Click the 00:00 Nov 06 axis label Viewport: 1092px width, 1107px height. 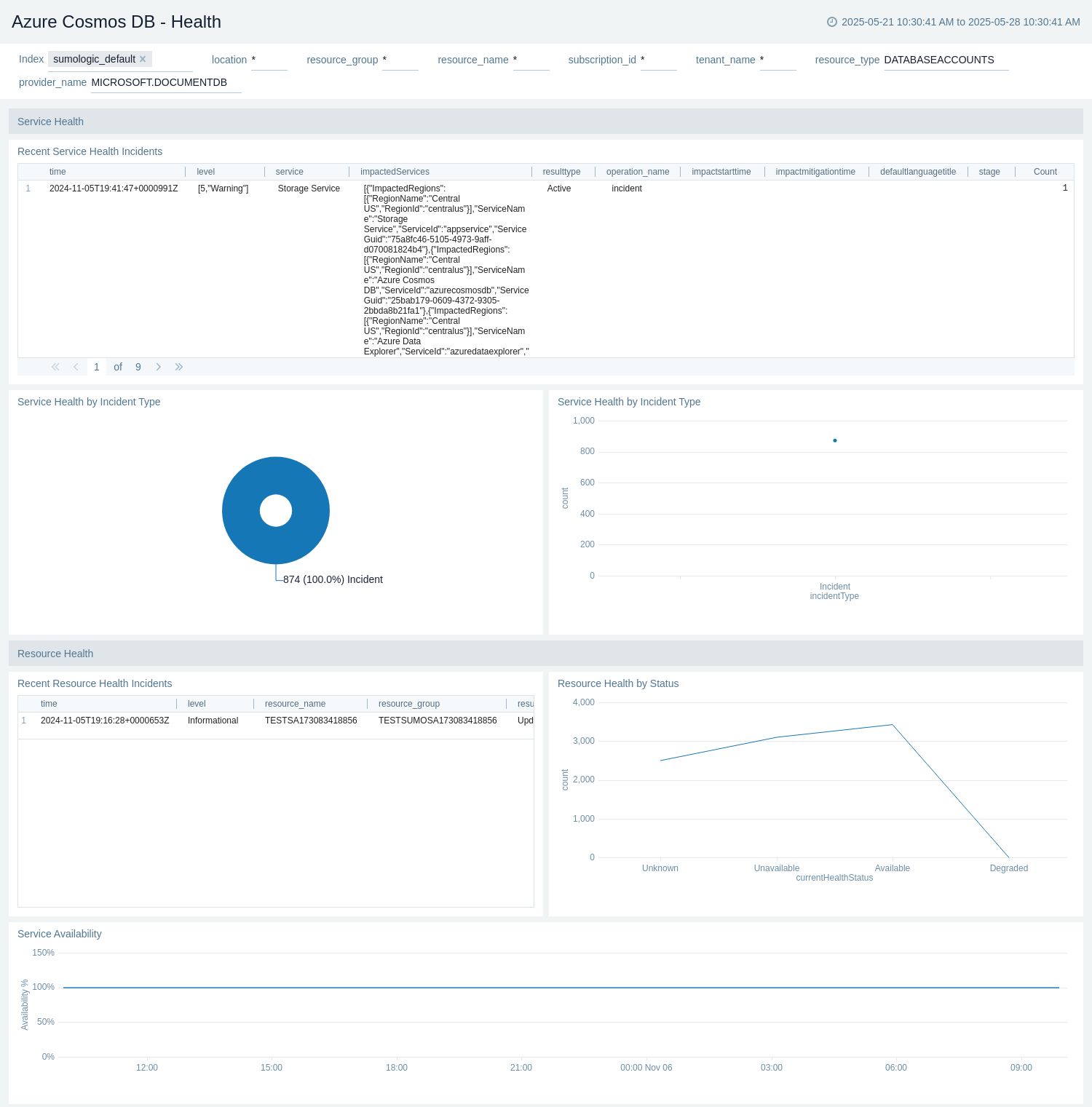(x=646, y=1068)
